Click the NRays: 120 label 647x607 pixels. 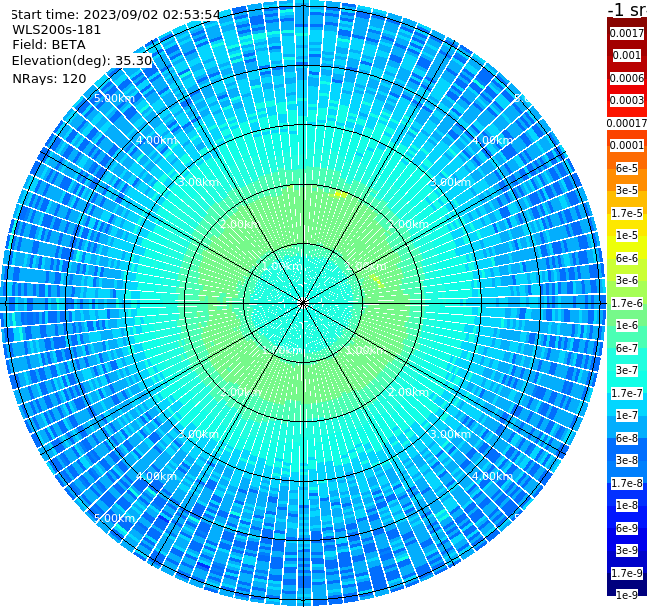49,78
